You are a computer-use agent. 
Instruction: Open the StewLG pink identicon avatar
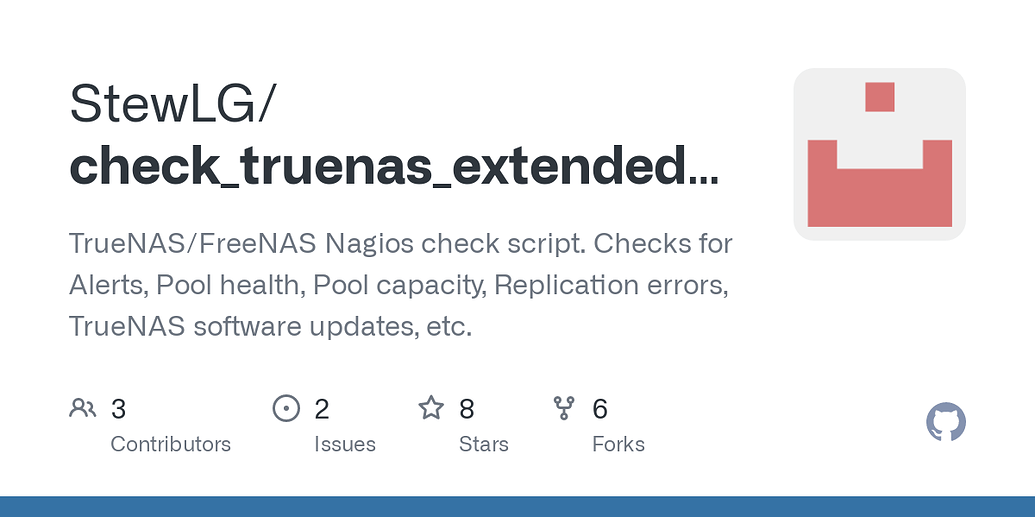pos(880,155)
